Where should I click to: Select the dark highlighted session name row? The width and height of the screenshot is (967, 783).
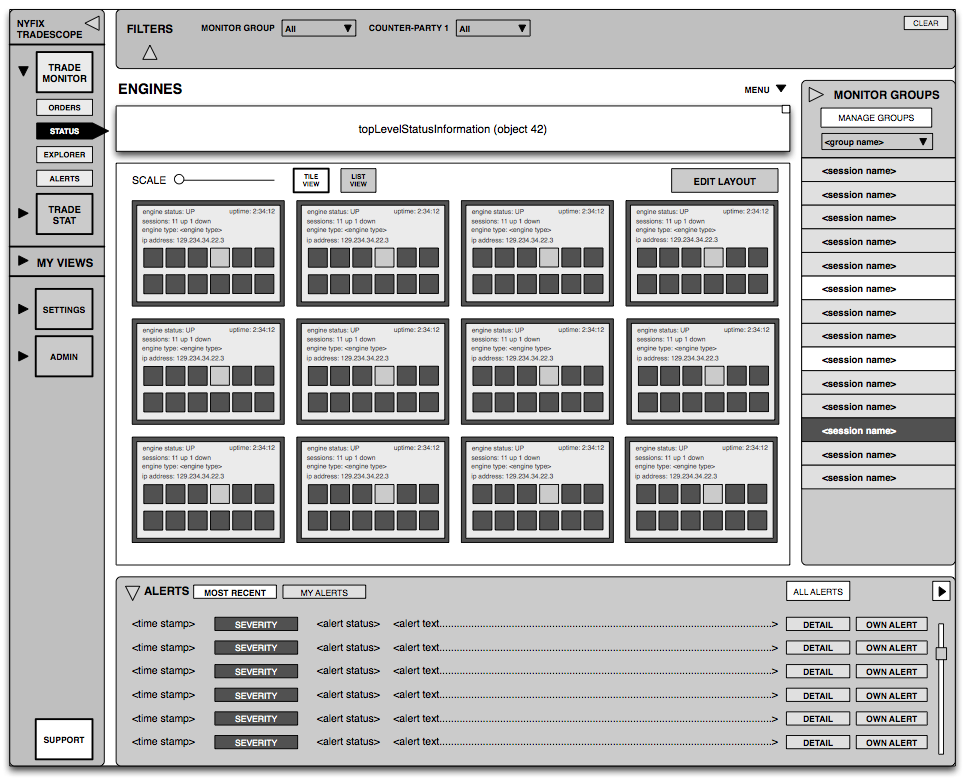coord(878,430)
